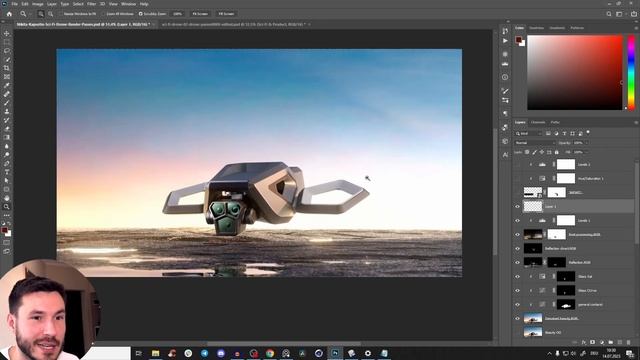This screenshot has width=640, height=360.
Task: Hide the Levels 1 adjustment layer
Action: [518, 220]
